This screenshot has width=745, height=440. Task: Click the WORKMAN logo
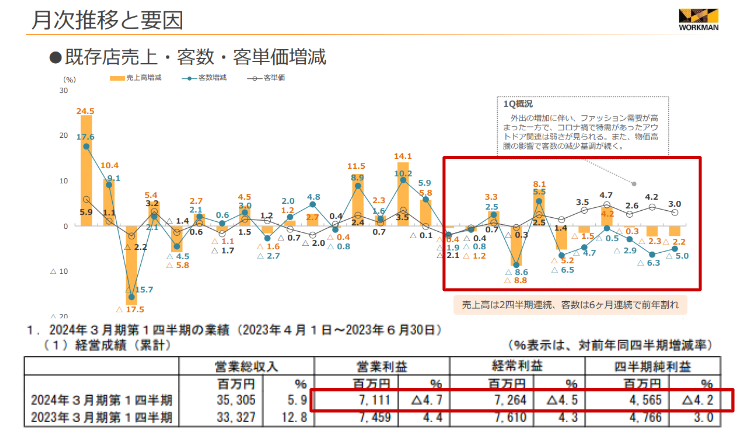tap(706, 18)
